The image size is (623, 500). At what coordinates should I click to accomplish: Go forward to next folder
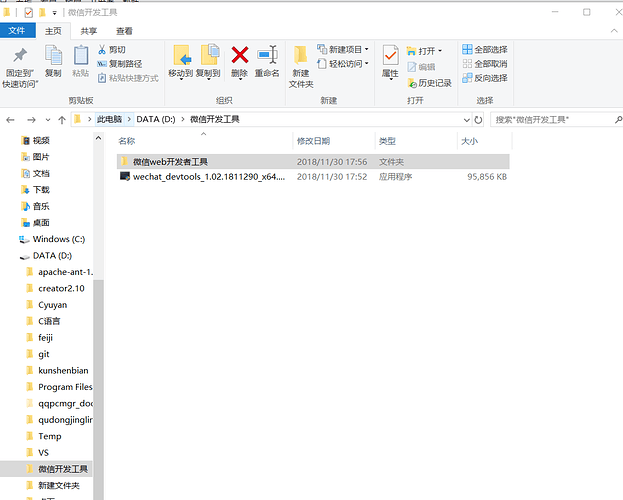31,120
